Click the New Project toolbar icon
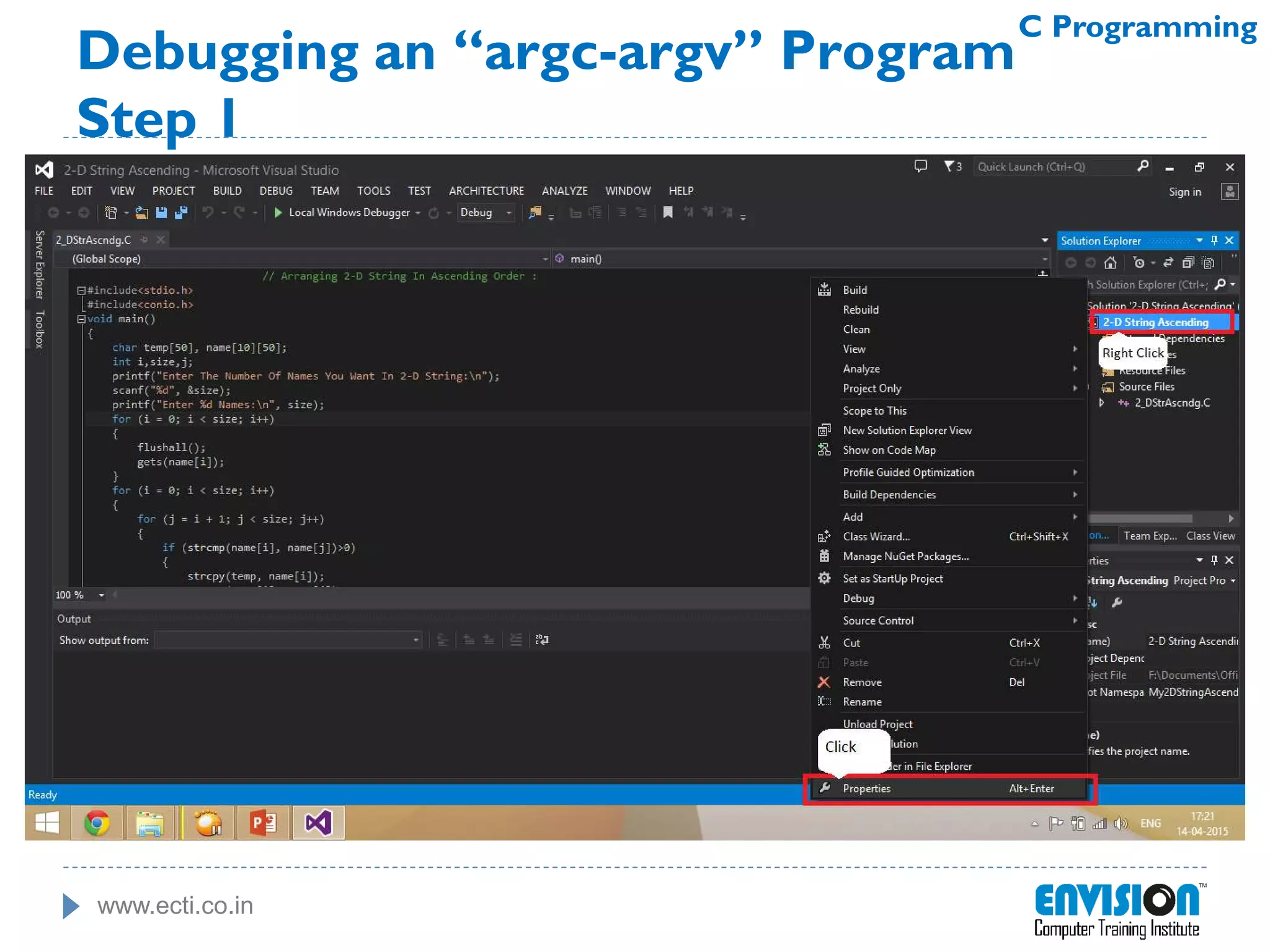This screenshot has width=1270, height=952. point(110,213)
